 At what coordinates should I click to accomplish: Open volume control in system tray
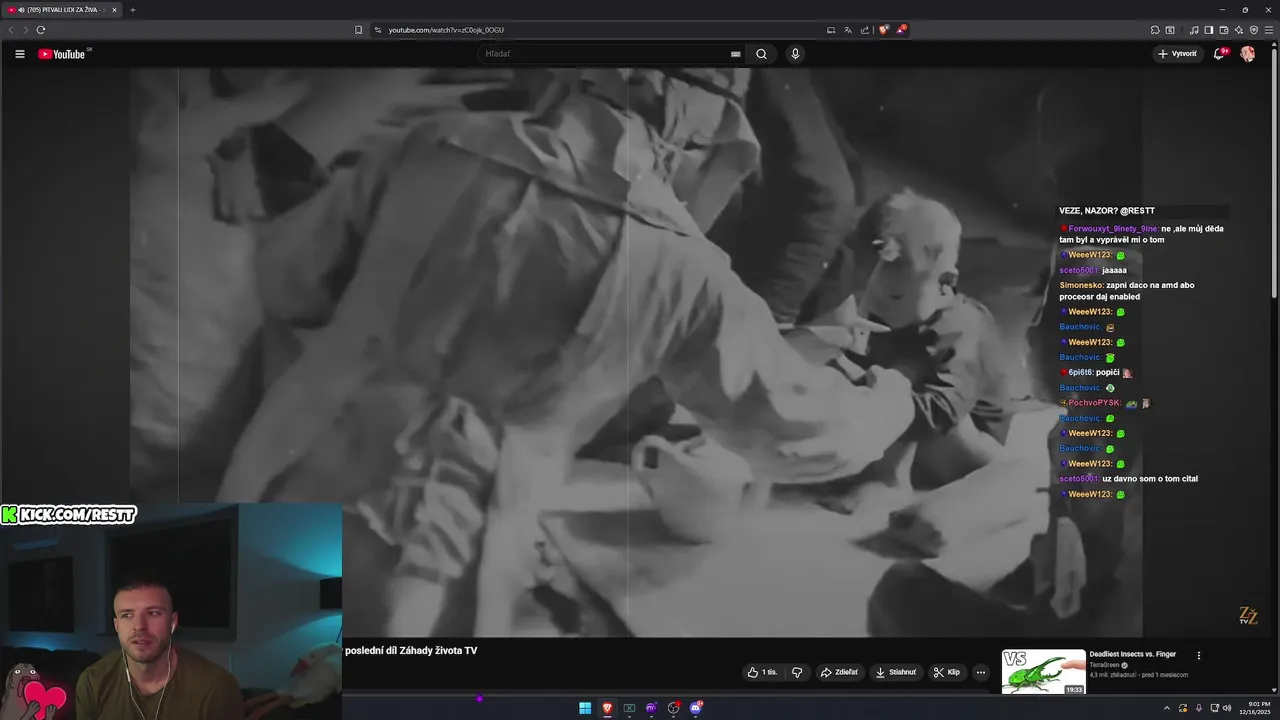(x=1227, y=708)
